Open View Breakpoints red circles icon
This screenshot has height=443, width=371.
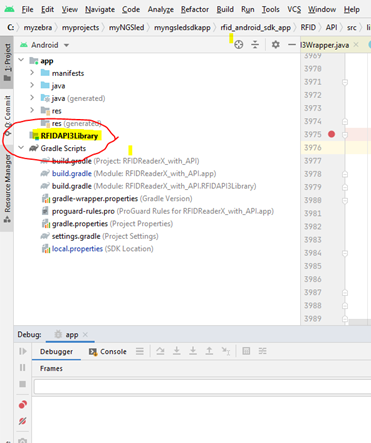pyautogui.click(x=23, y=404)
